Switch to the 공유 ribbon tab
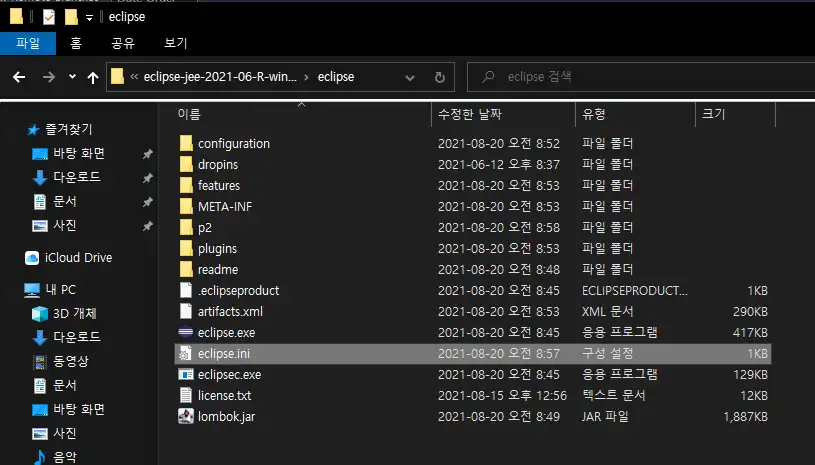The height and width of the screenshot is (465, 815). [123, 43]
